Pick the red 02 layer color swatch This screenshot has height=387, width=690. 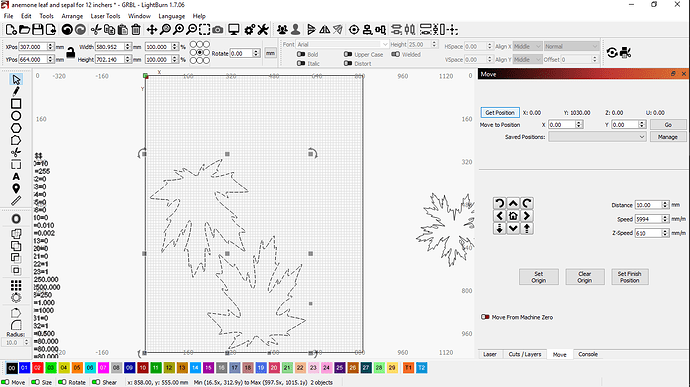[x=37, y=368]
